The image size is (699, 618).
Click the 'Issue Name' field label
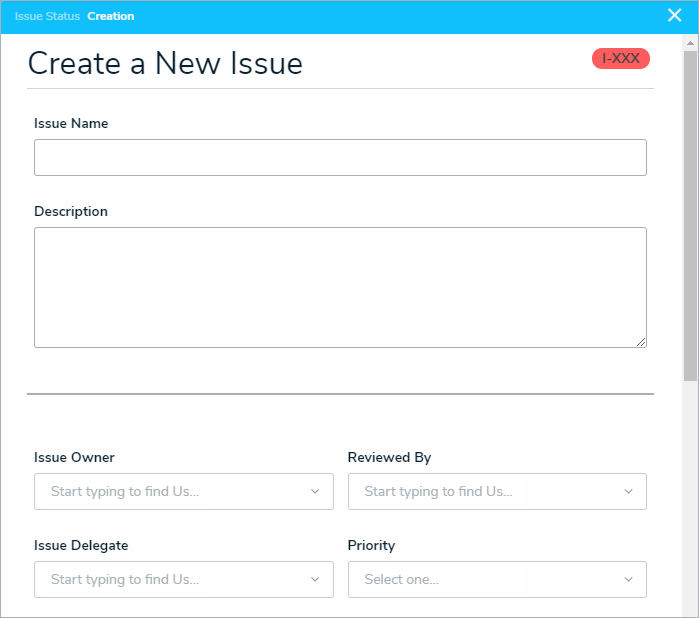pos(71,124)
